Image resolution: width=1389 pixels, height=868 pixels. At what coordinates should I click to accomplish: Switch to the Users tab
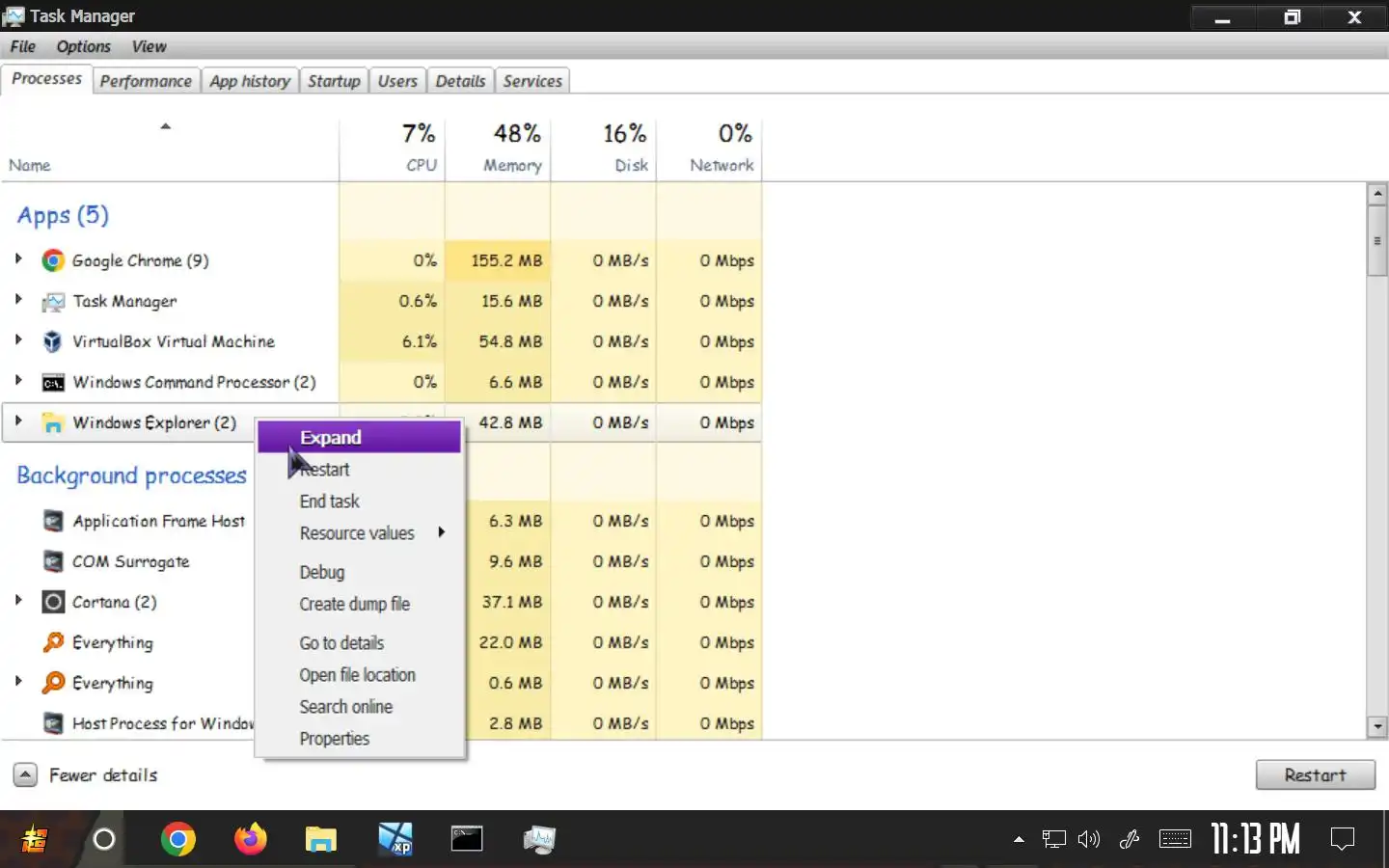coord(397,81)
